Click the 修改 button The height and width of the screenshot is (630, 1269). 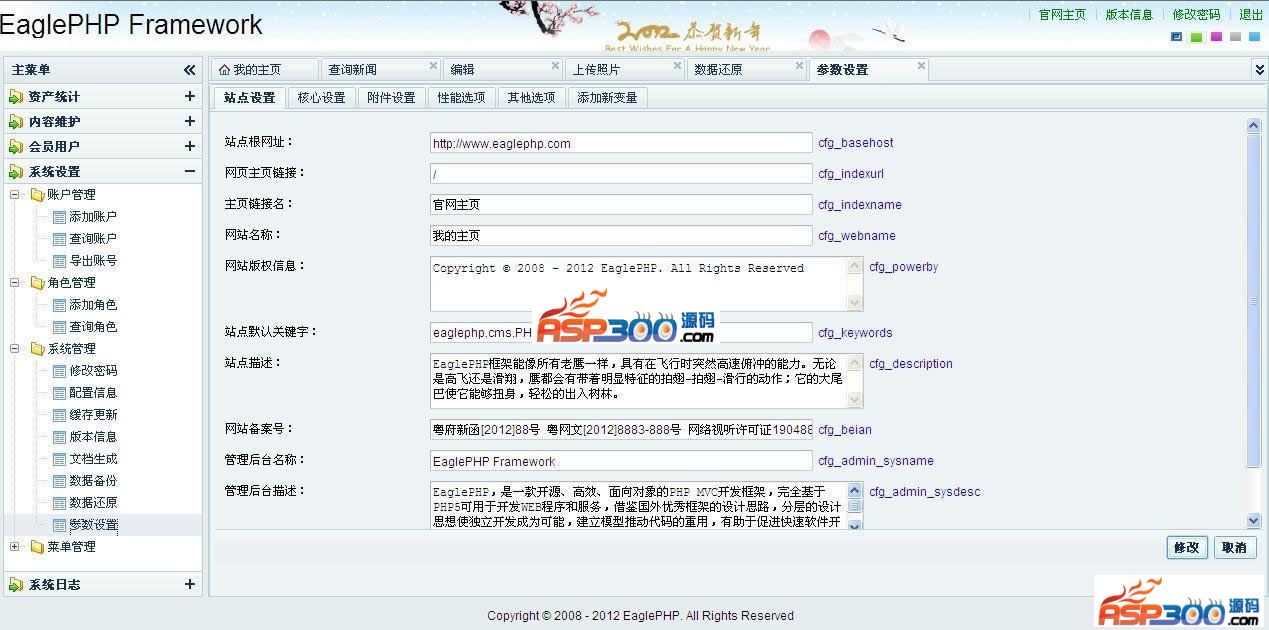(x=1187, y=547)
